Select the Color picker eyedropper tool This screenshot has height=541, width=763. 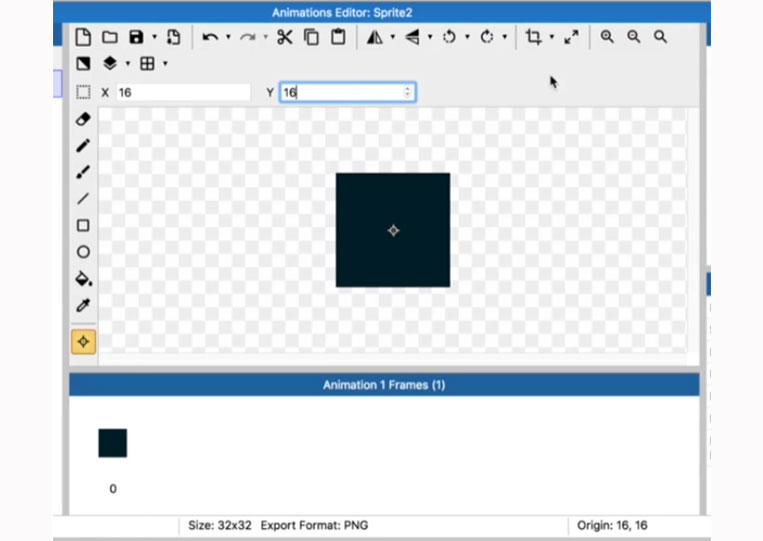(83, 305)
